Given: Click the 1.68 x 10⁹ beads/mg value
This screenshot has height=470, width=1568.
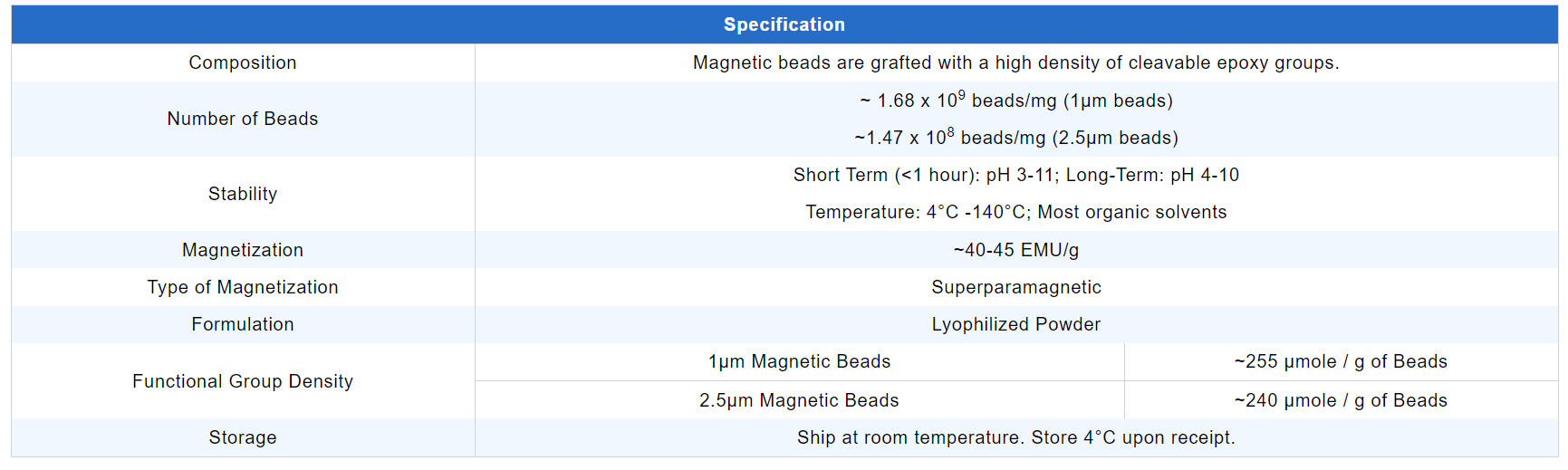Looking at the screenshot, I should (1015, 101).
